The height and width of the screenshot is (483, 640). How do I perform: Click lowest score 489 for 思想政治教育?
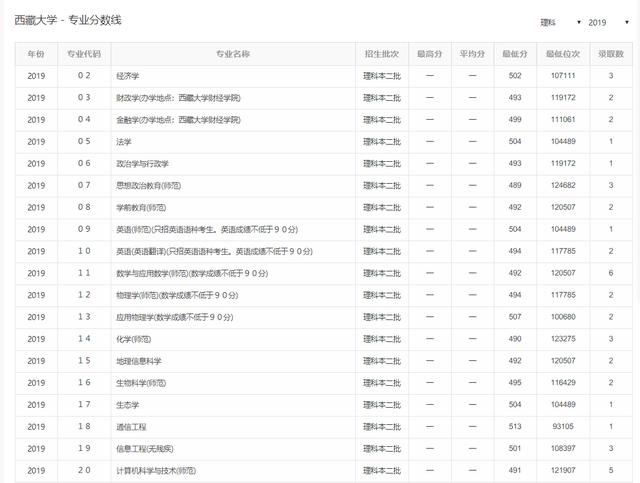coord(515,185)
